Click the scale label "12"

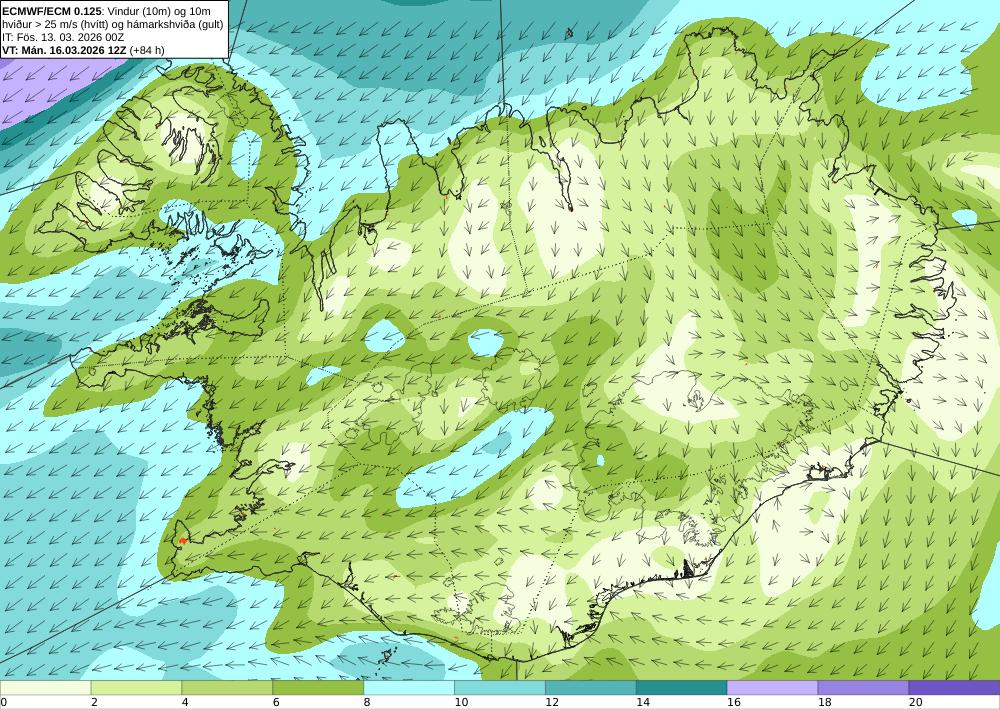tap(552, 702)
